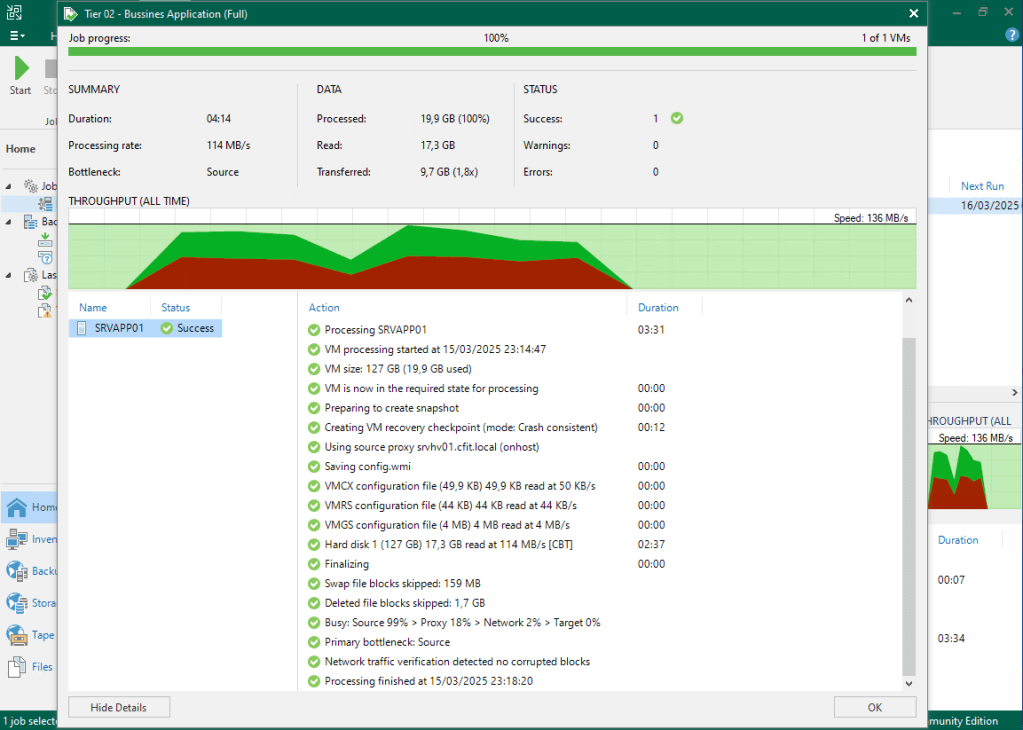Image resolution: width=1023 pixels, height=730 pixels.
Task: Click the green Start job icon
Action: (21, 69)
